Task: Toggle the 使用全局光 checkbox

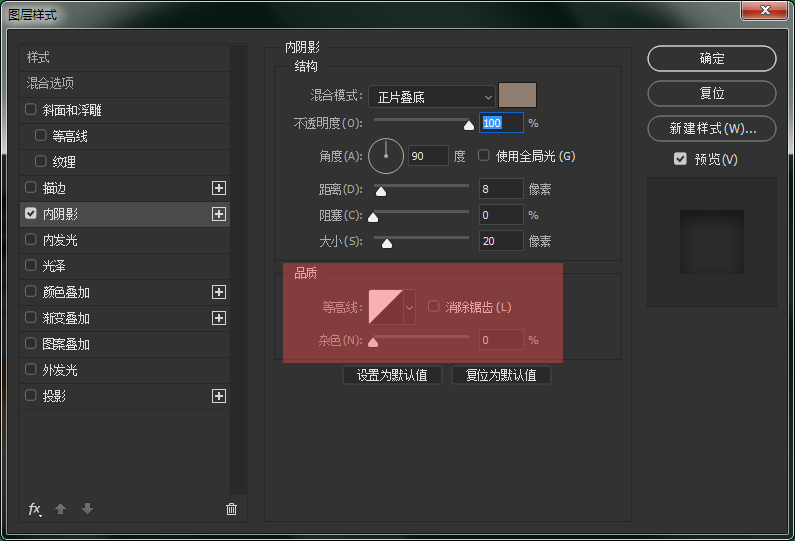Action: point(484,156)
